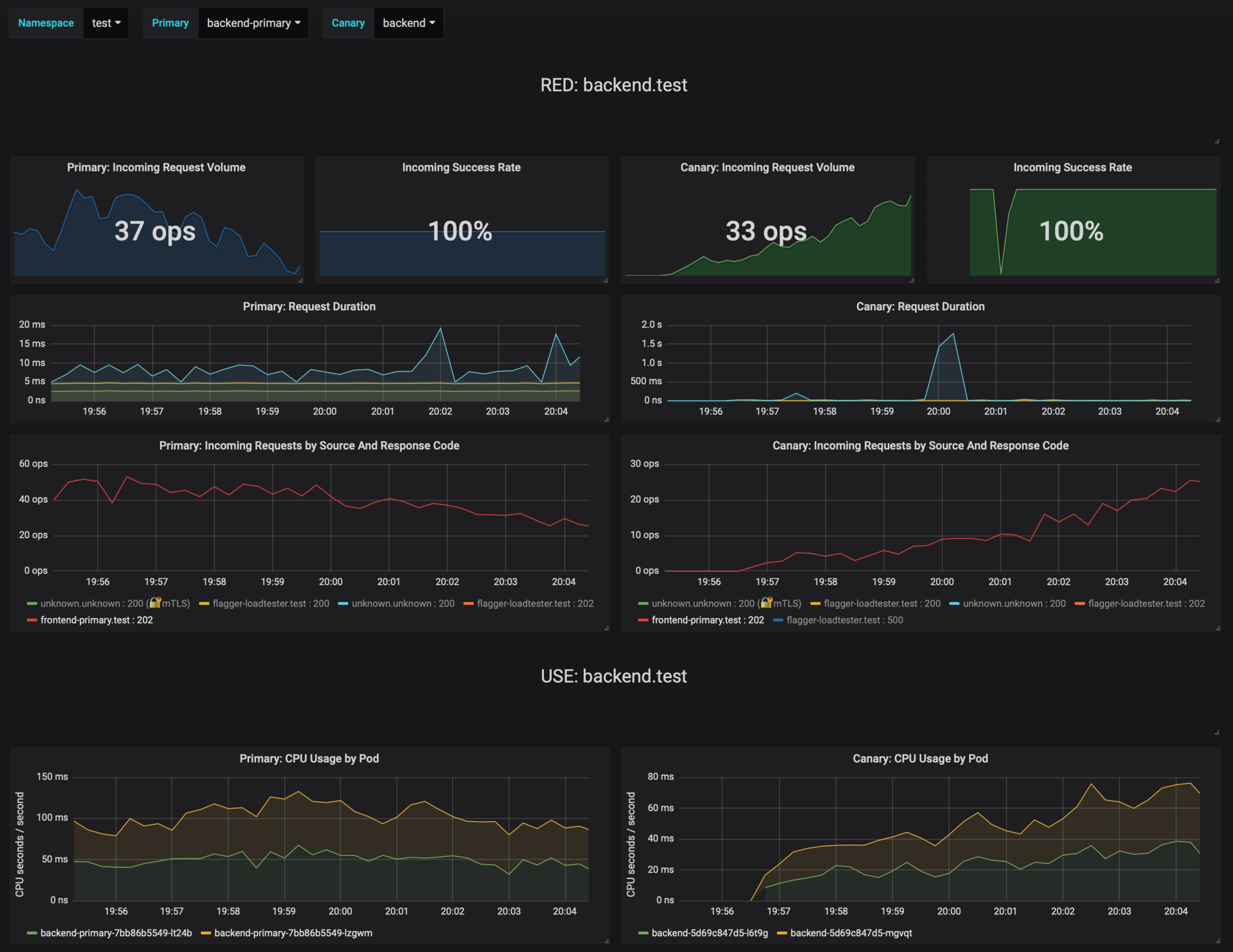The height and width of the screenshot is (952, 1233).
Task: Click resize handle of Canary CPU Usage panel
Action: click(x=1217, y=941)
